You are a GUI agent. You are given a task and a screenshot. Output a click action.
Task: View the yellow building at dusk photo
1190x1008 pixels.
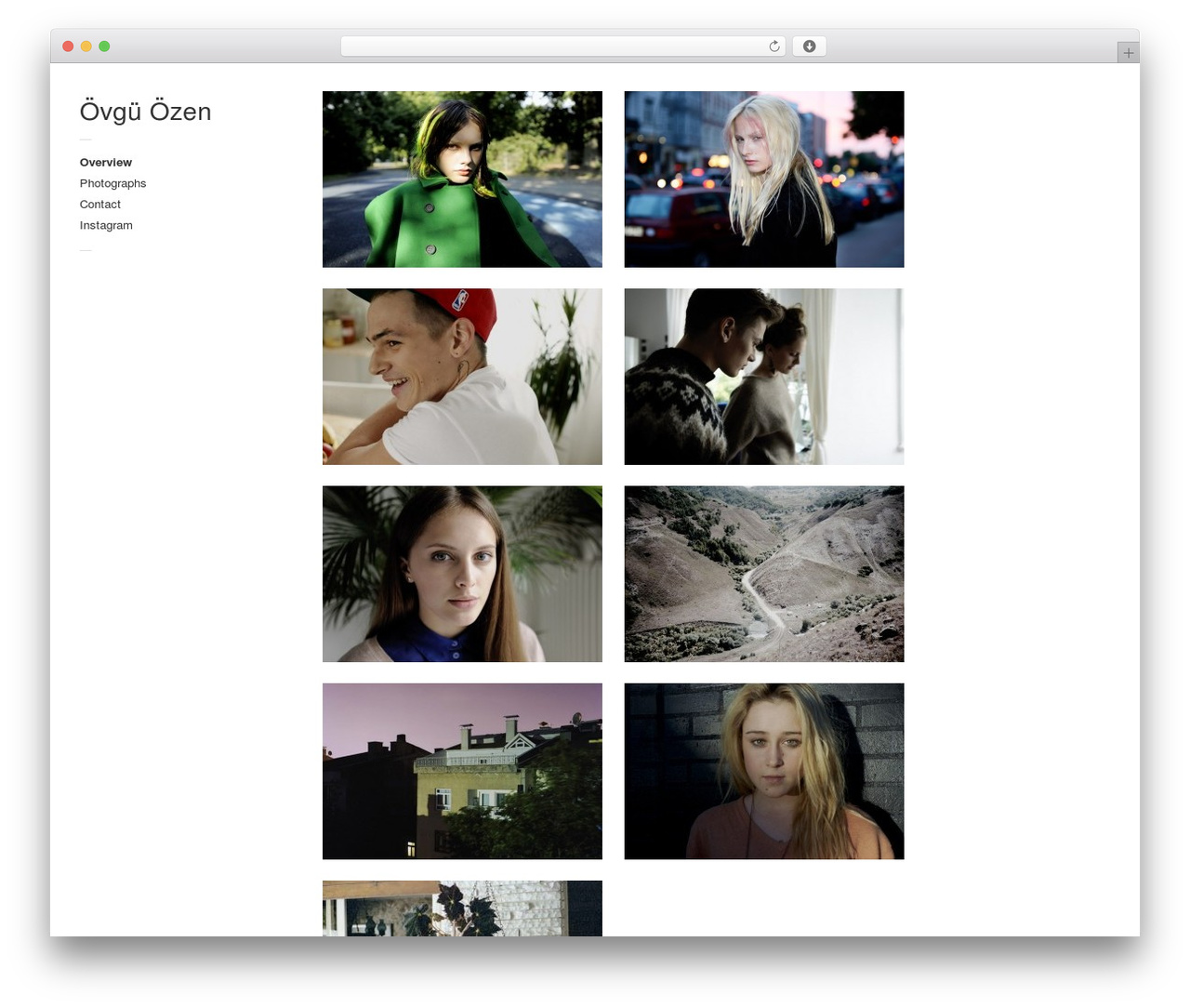click(462, 772)
